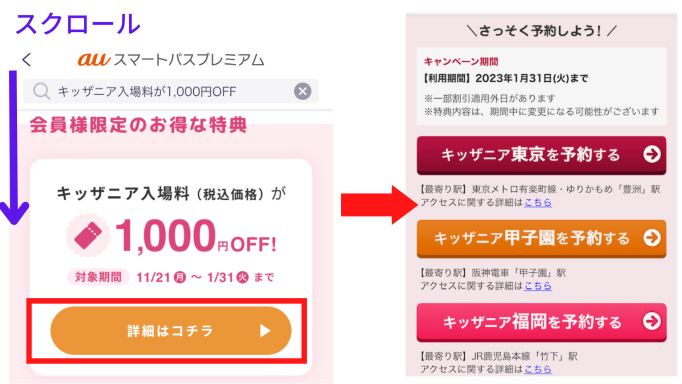The image size is (682, 384).
Task: Click the search field with キッザニア入場料 text
Action: point(170,91)
